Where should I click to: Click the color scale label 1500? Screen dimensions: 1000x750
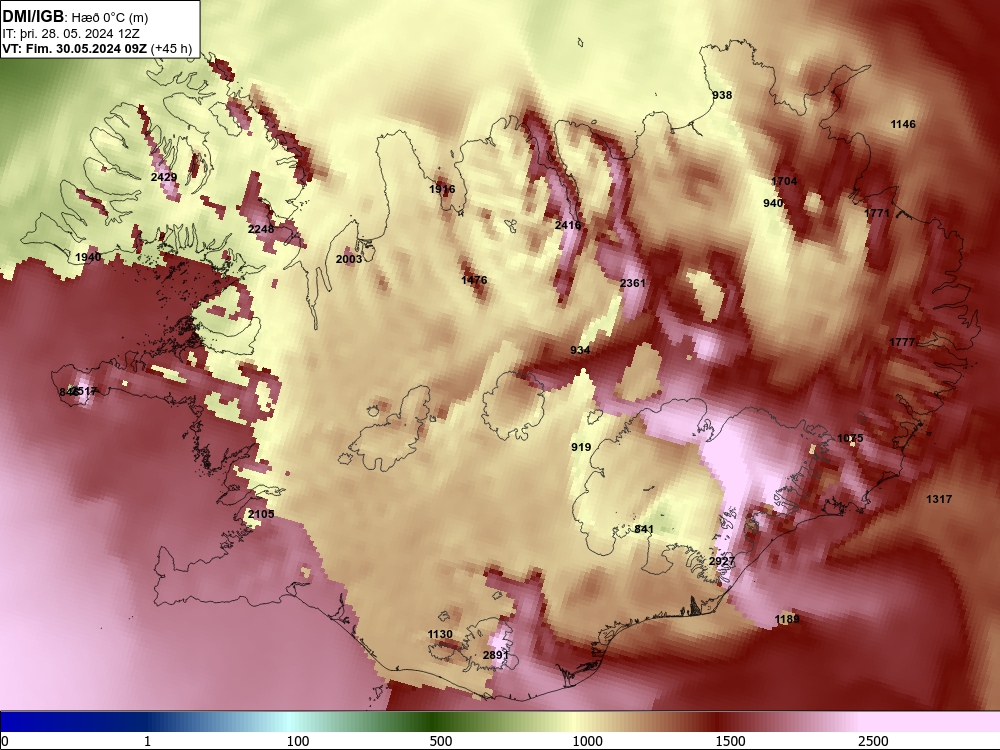tap(730, 741)
